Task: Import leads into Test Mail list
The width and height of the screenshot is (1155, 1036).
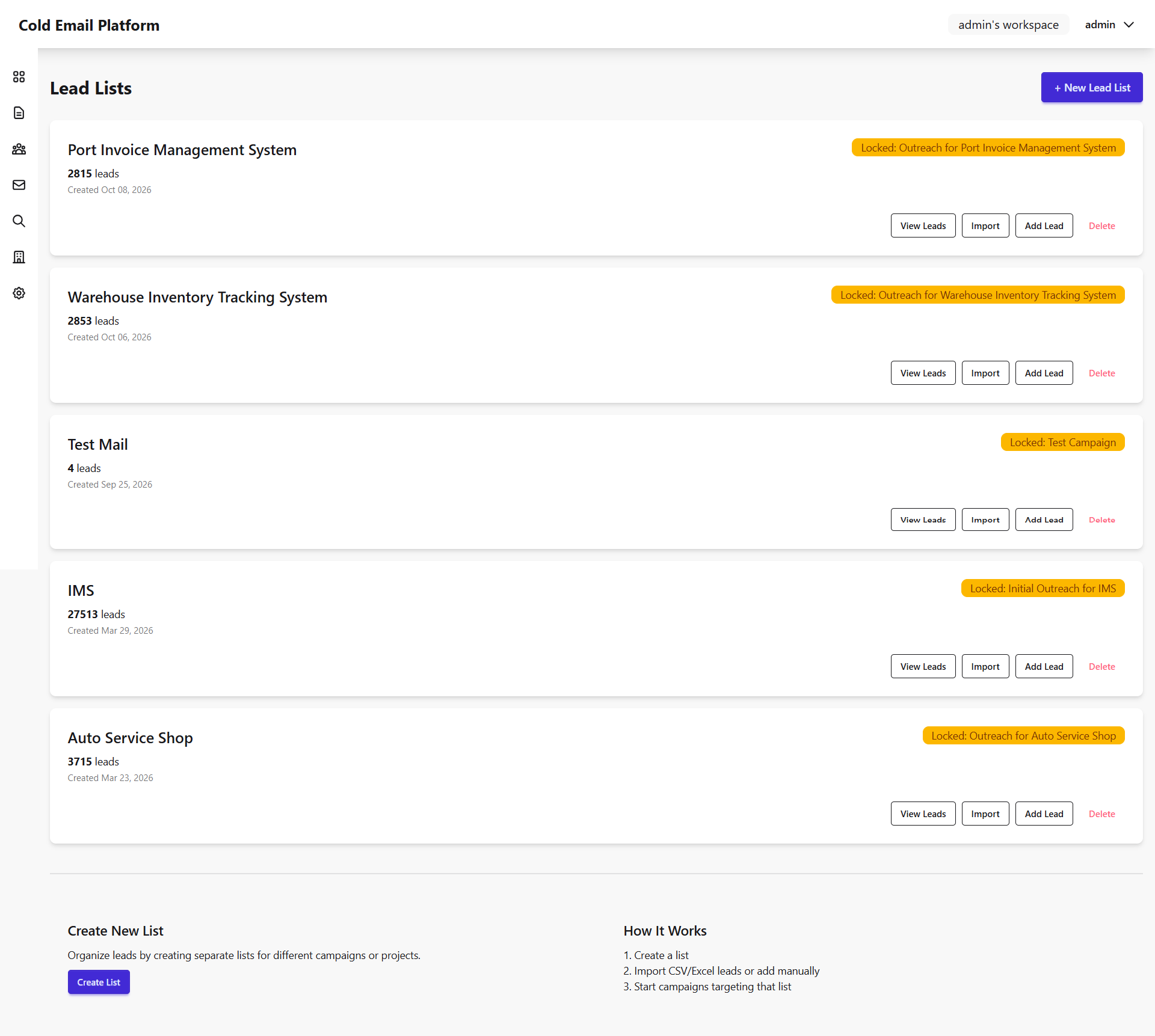Action: [985, 520]
